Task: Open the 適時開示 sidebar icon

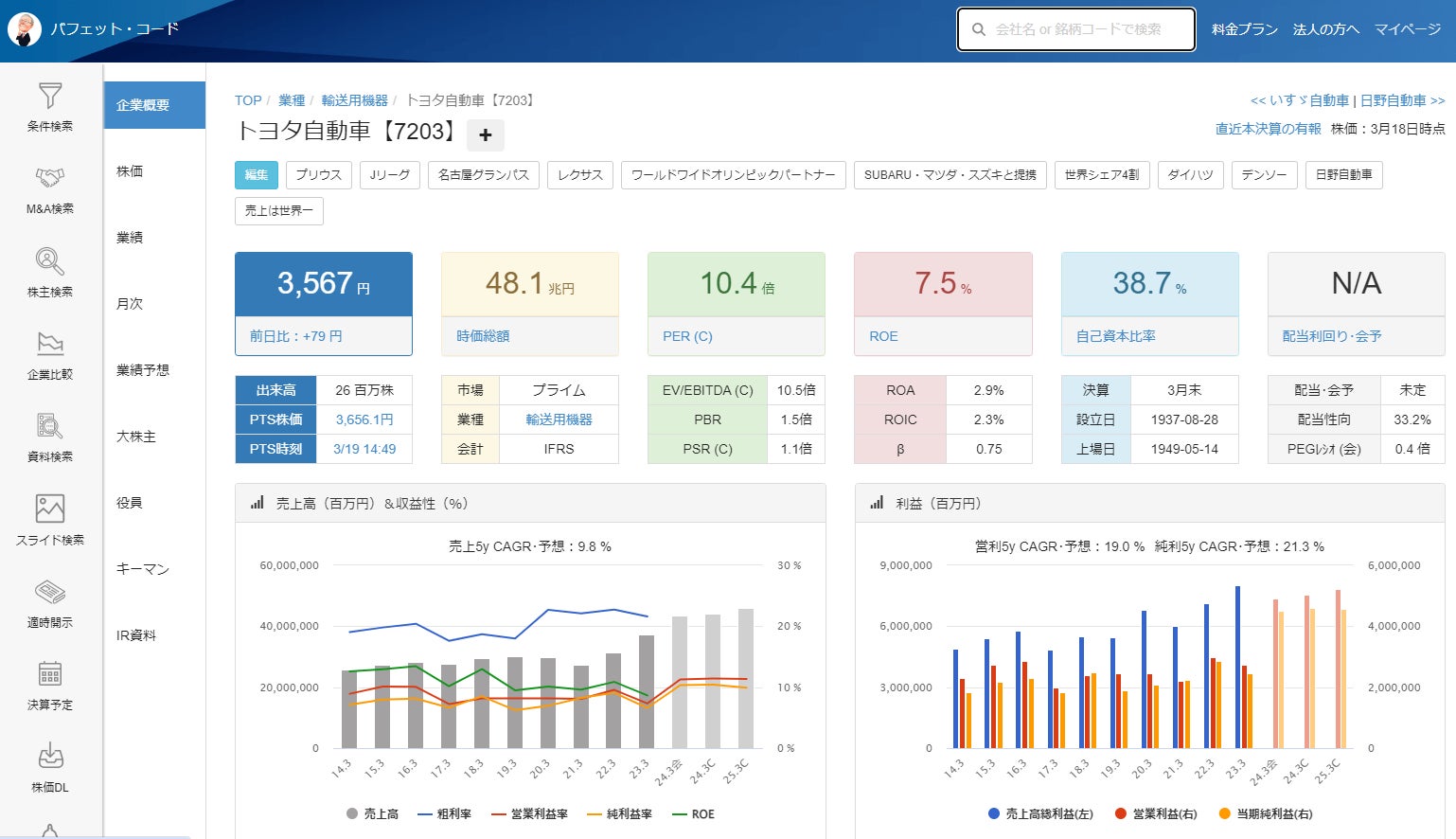Action: pyautogui.click(x=50, y=592)
